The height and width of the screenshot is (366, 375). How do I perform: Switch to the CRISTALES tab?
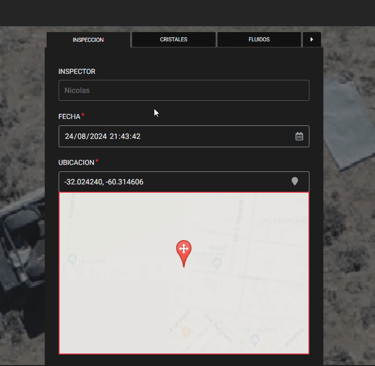pyautogui.click(x=173, y=39)
